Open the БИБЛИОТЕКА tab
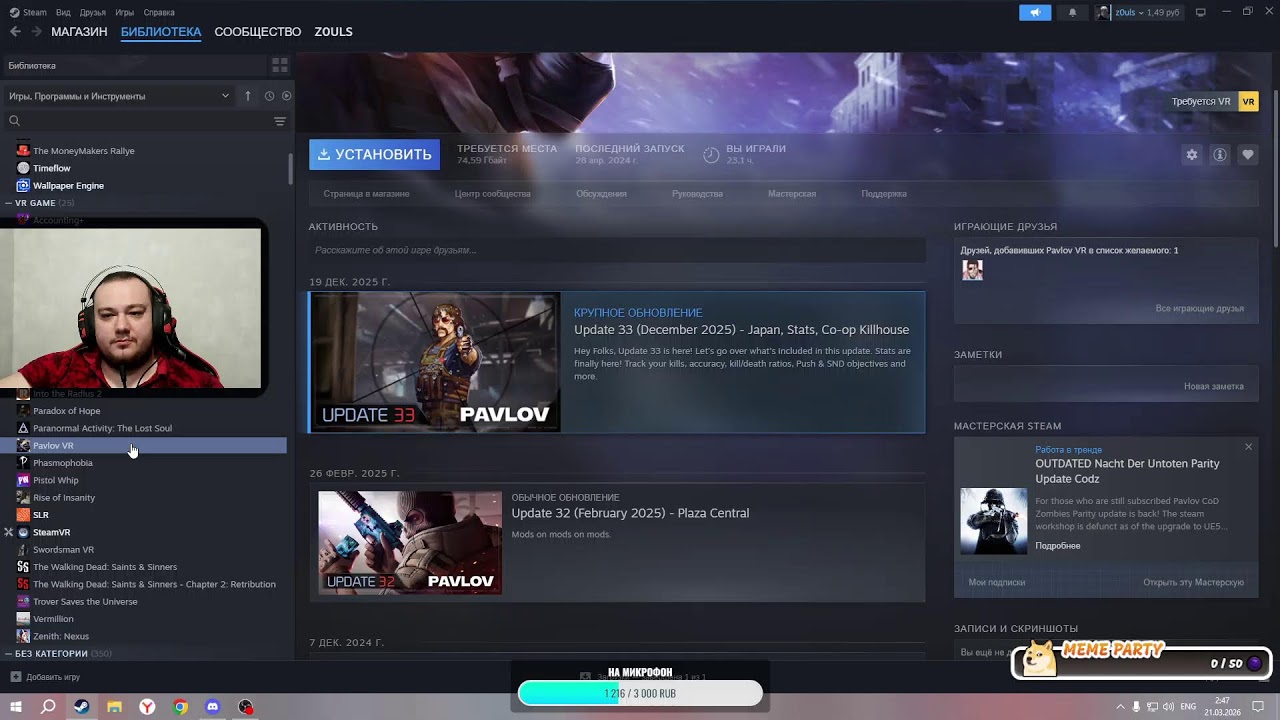This screenshot has height=720, width=1280. coord(161,32)
